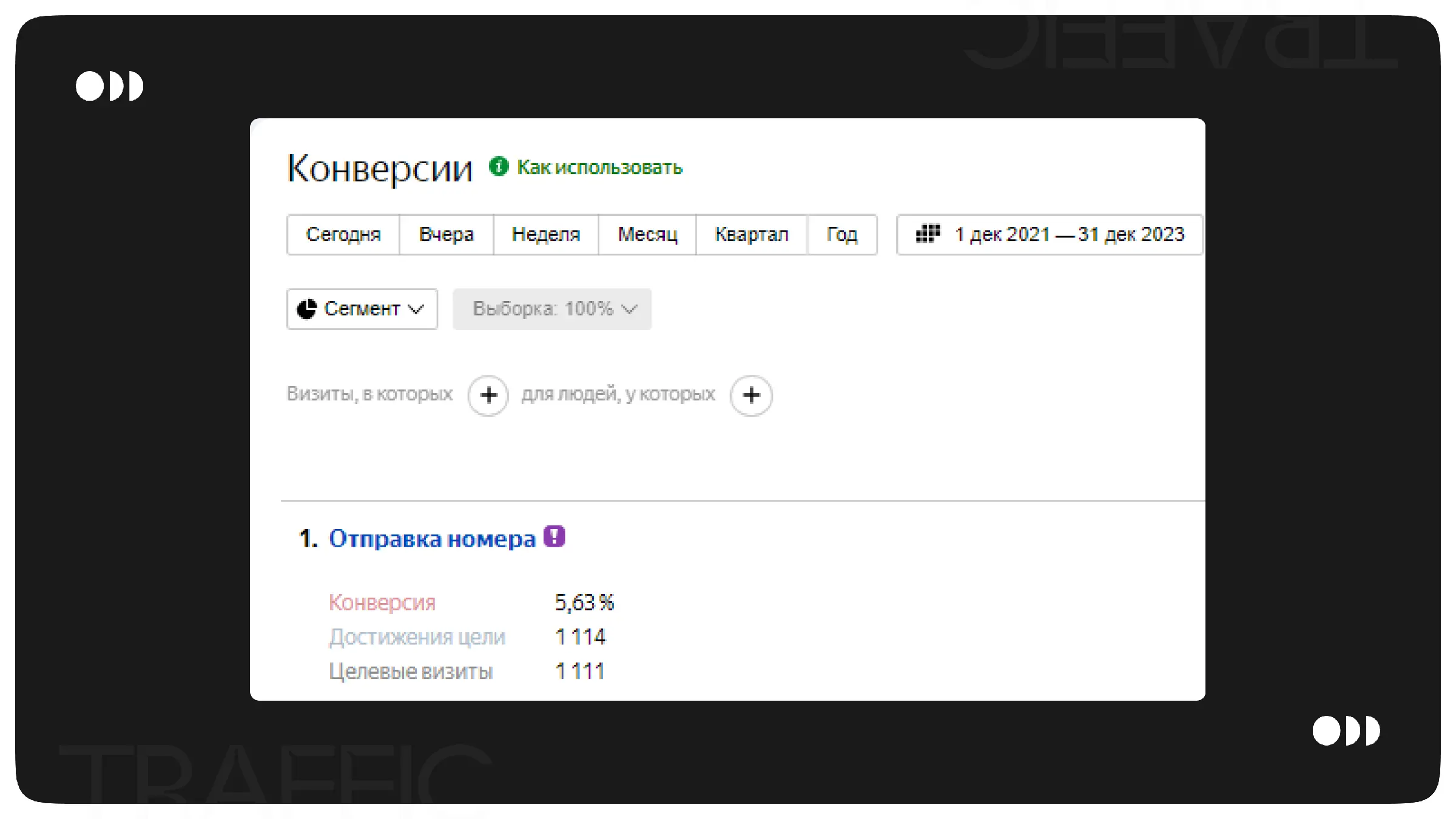Image resolution: width=1456 pixels, height=819 pixels.
Task: Select the Месяц period tab
Action: coord(647,235)
